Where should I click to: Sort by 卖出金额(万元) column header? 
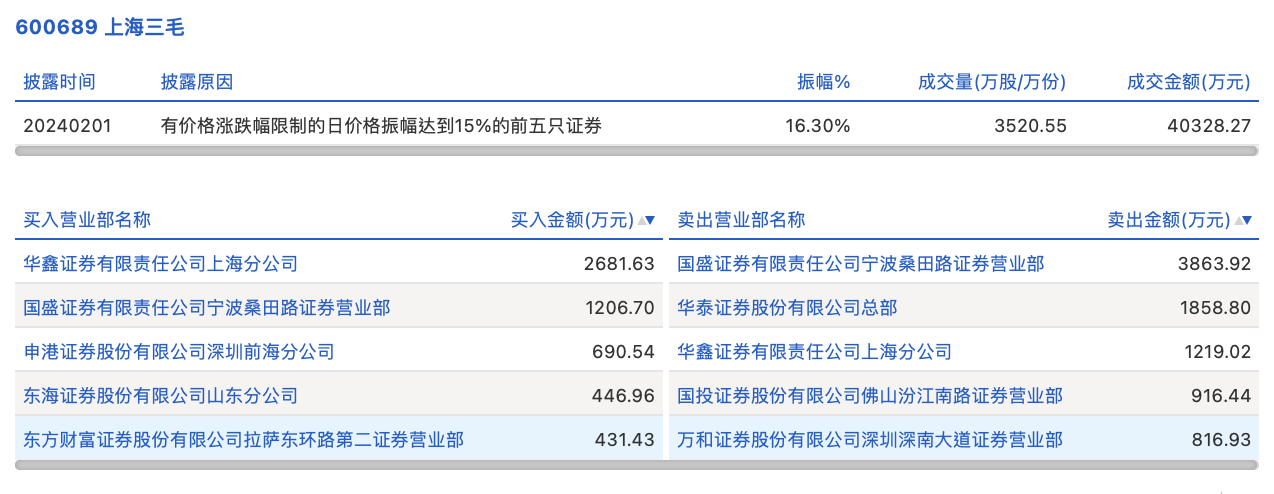[x=1167, y=221]
